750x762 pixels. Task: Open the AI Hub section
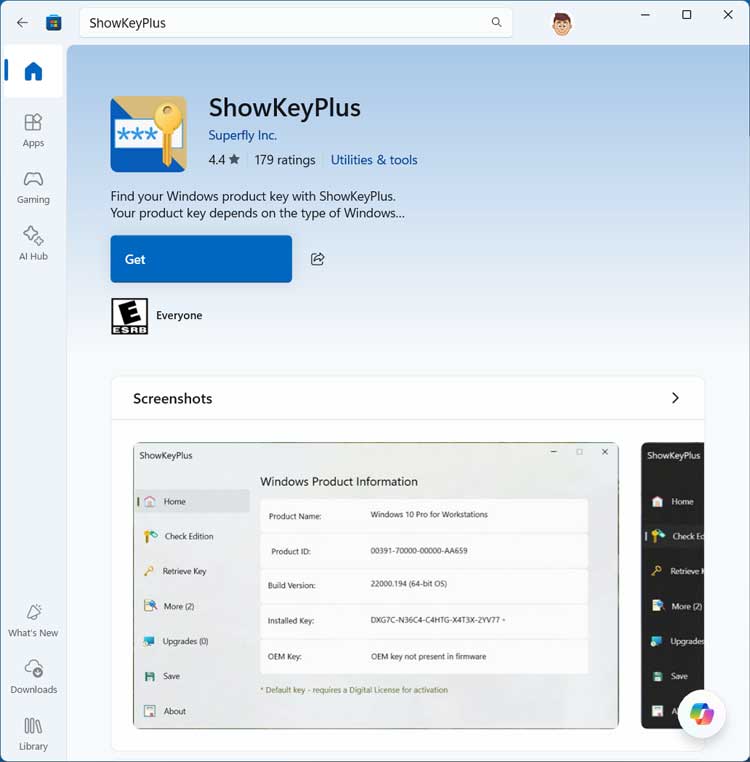click(33, 243)
